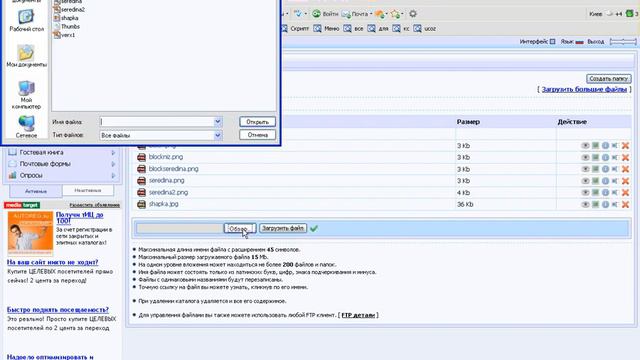Viewport: 640px width, 360px height.
Task: Click the Язык flag icon
Action: tap(579, 42)
